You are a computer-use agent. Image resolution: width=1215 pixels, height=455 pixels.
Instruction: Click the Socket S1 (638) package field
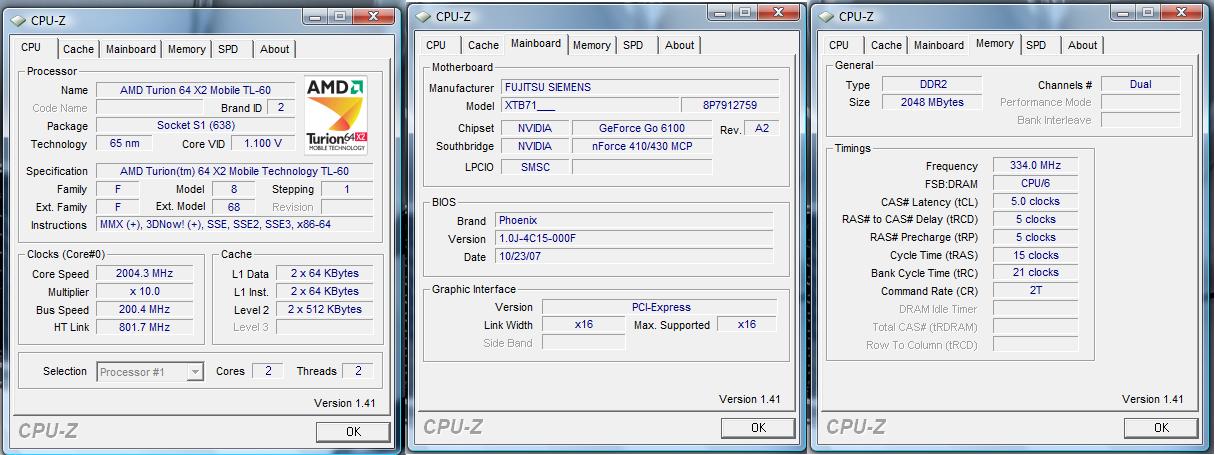tap(195, 126)
